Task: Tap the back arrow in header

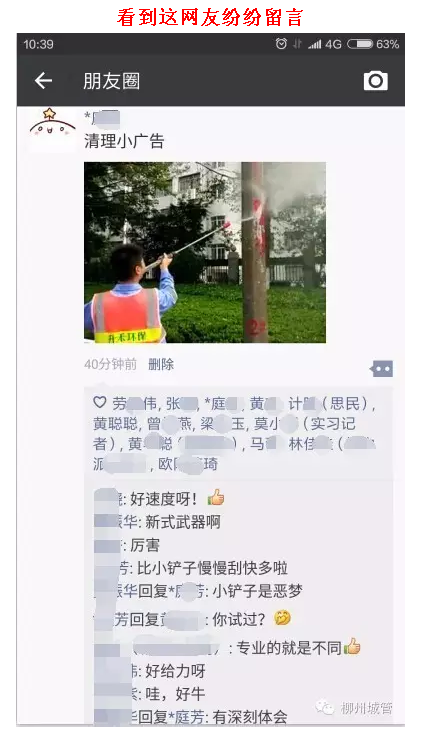Action: pyautogui.click(x=43, y=81)
